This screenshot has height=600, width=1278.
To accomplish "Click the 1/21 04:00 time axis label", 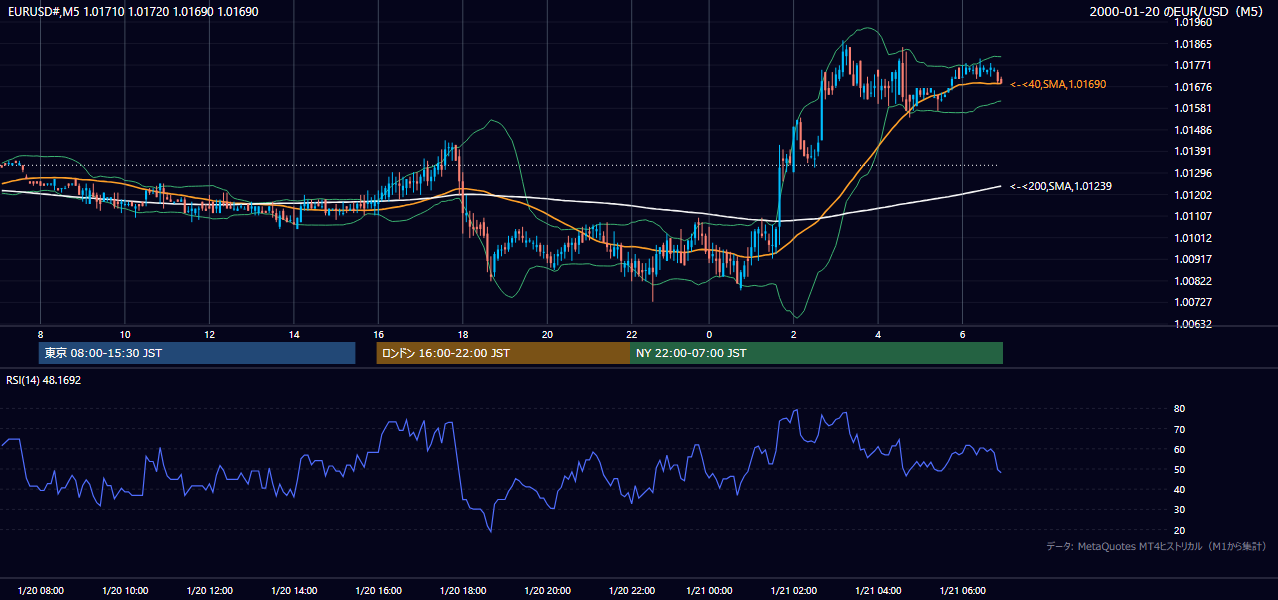I will (878, 591).
